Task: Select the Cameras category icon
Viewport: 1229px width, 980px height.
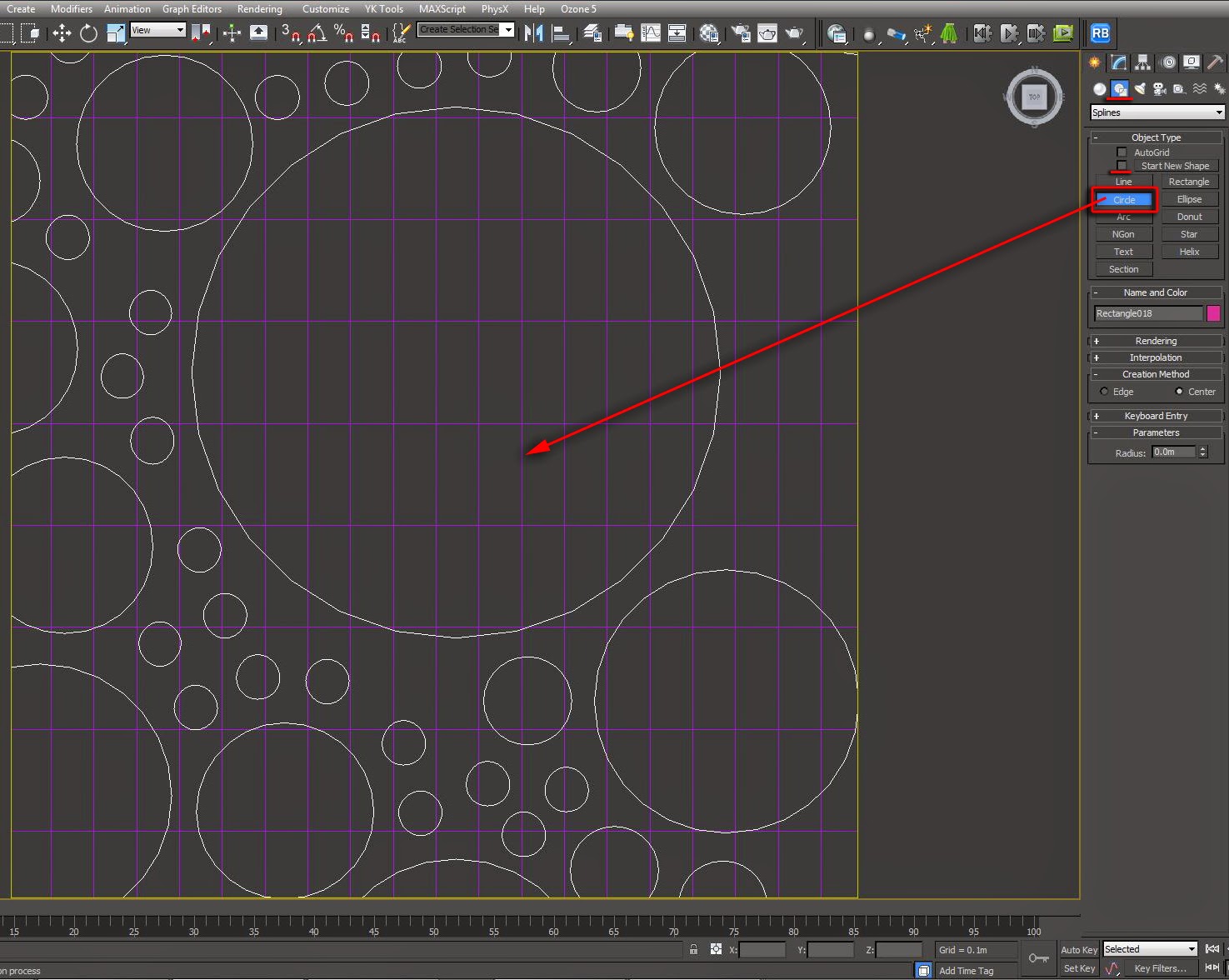Action: [x=1159, y=88]
